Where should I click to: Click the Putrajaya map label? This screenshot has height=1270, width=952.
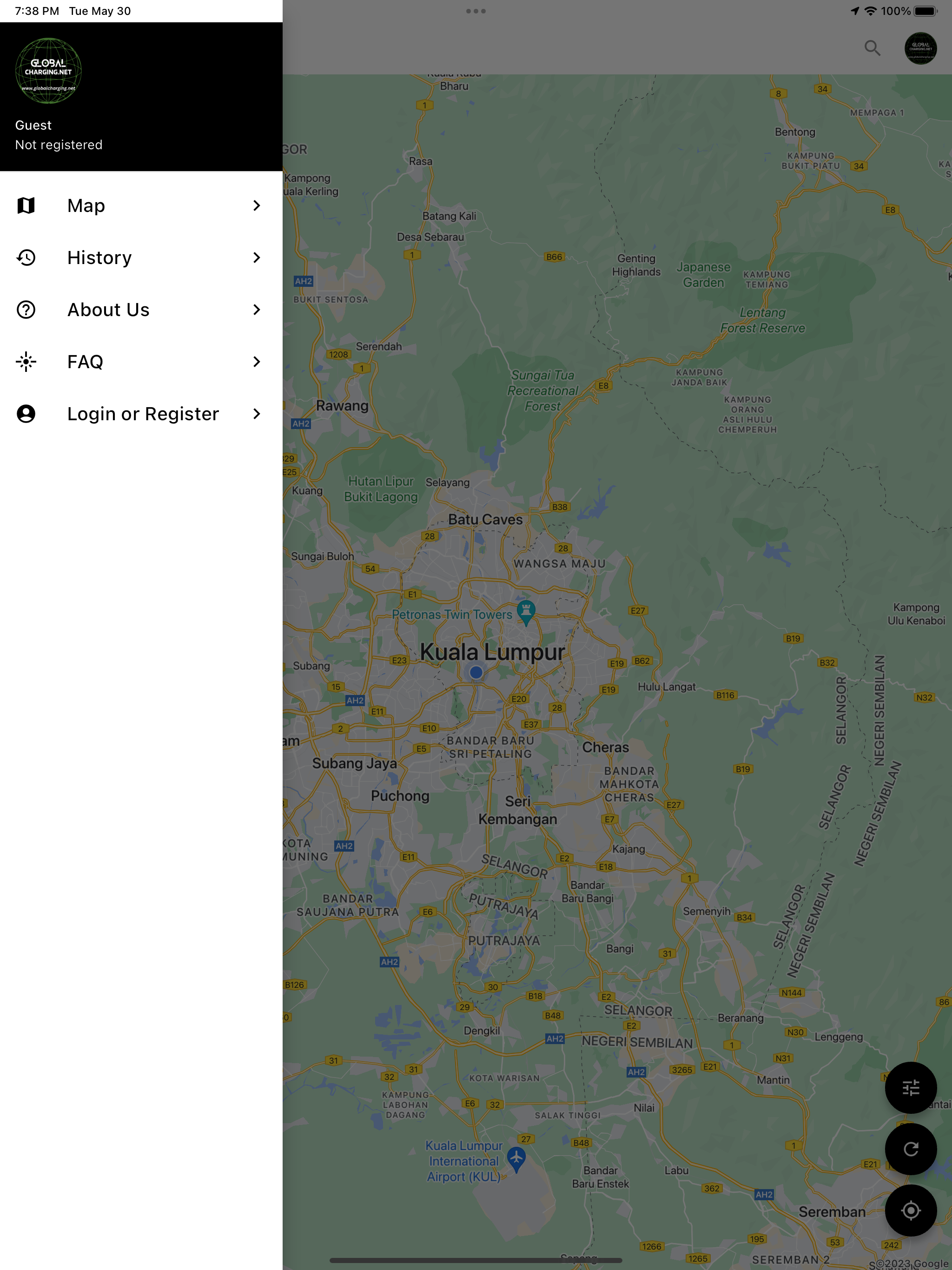pyautogui.click(x=503, y=940)
